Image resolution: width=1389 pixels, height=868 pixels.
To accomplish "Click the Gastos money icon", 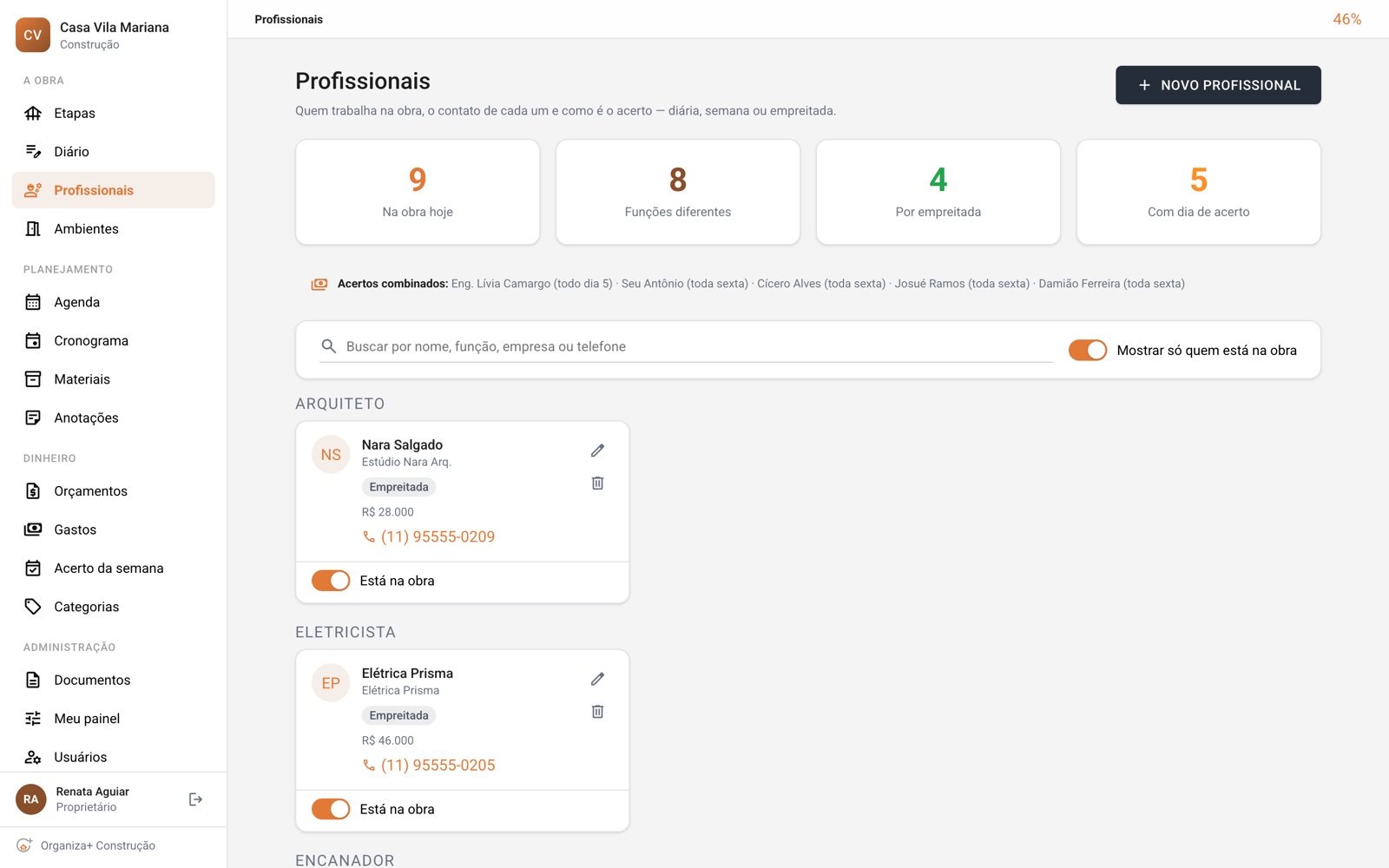I will (x=33, y=529).
